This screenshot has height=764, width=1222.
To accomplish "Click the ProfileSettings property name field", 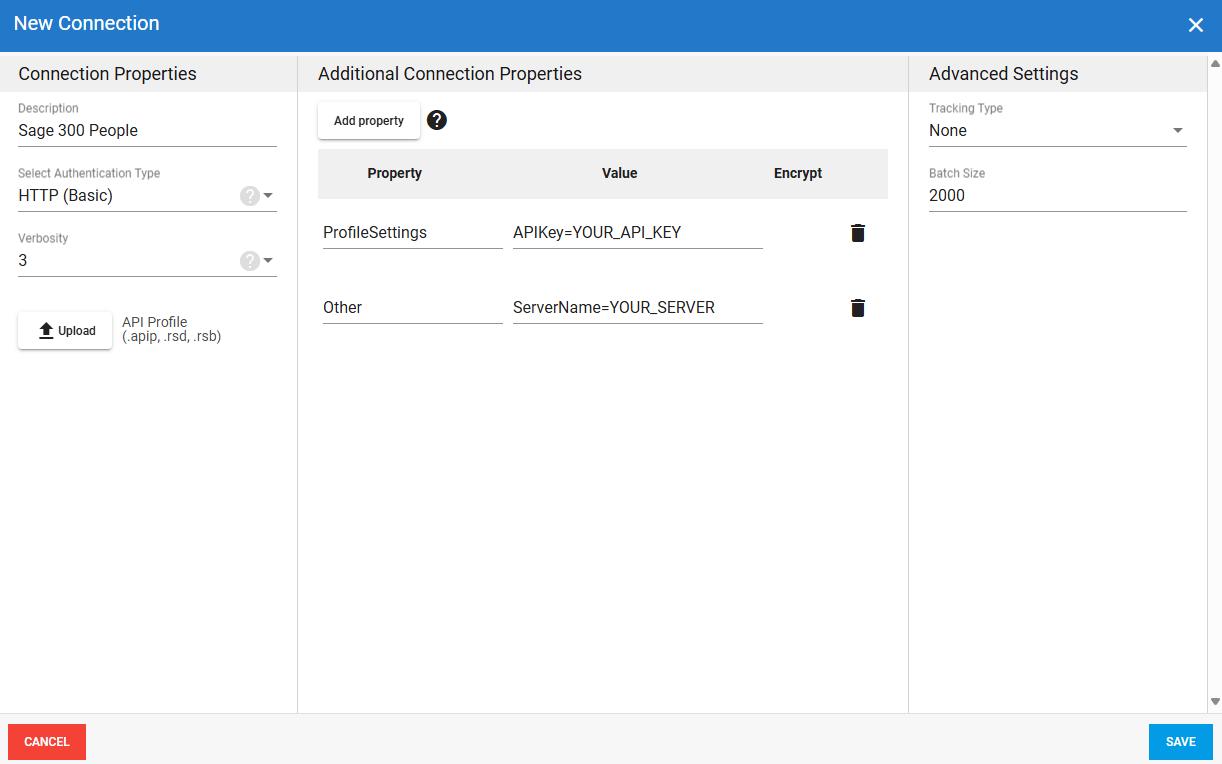I will (x=411, y=233).
